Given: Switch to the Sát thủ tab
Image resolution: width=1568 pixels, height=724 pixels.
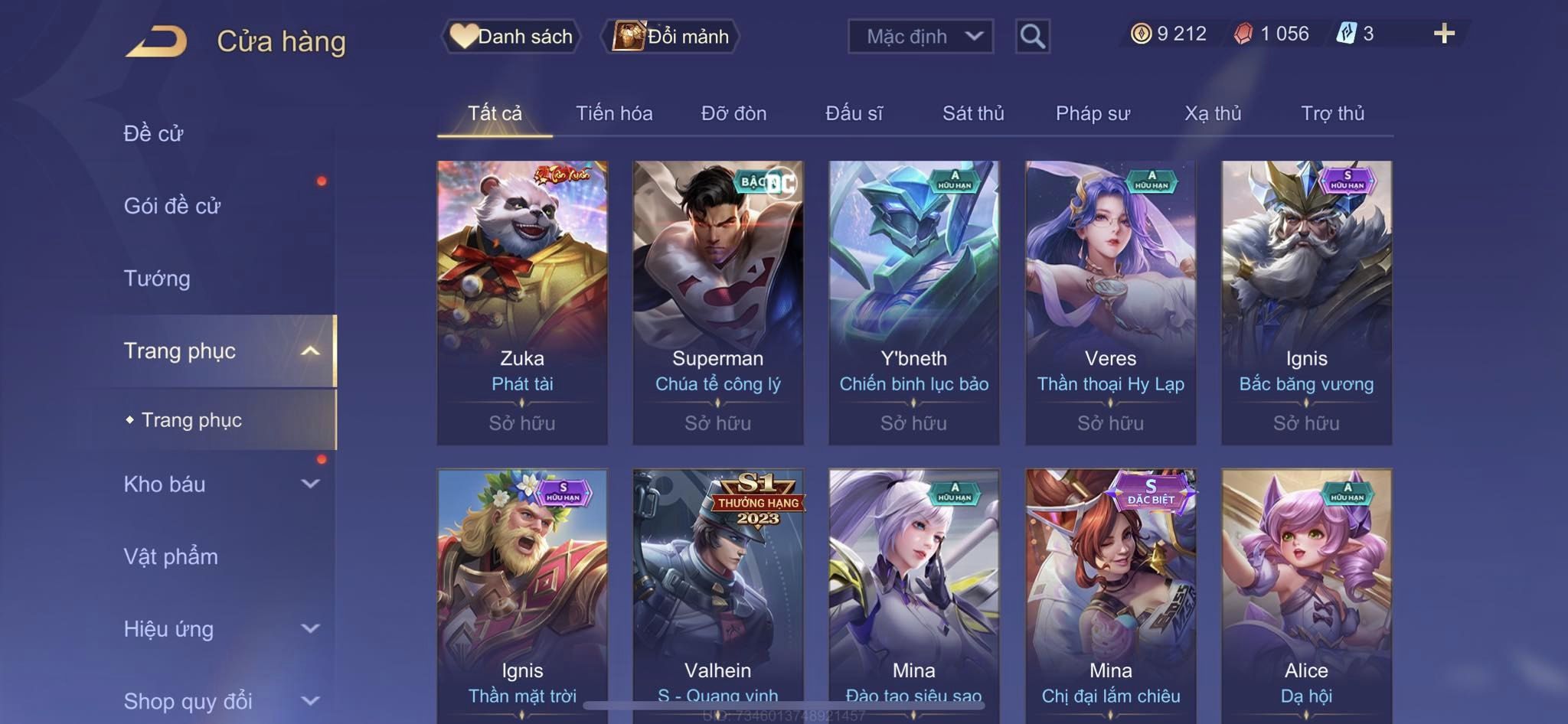Looking at the screenshot, I should coord(973,113).
